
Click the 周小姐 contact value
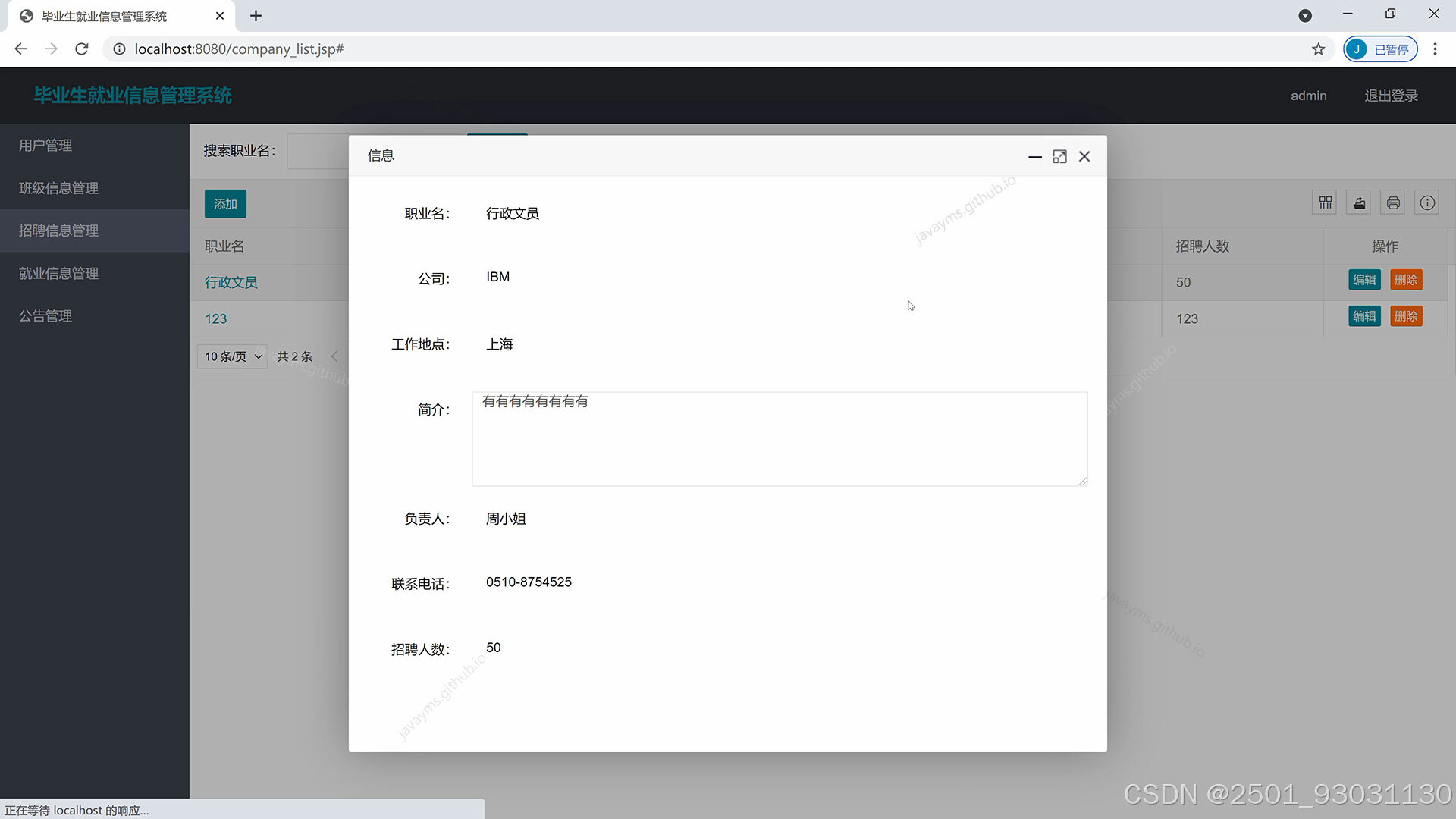click(507, 519)
